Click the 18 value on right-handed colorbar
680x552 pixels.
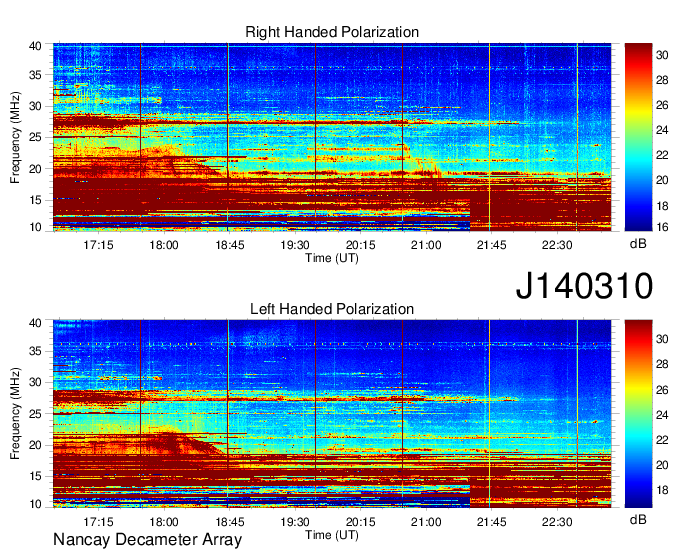pyautogui.click(x=662, y=206)
